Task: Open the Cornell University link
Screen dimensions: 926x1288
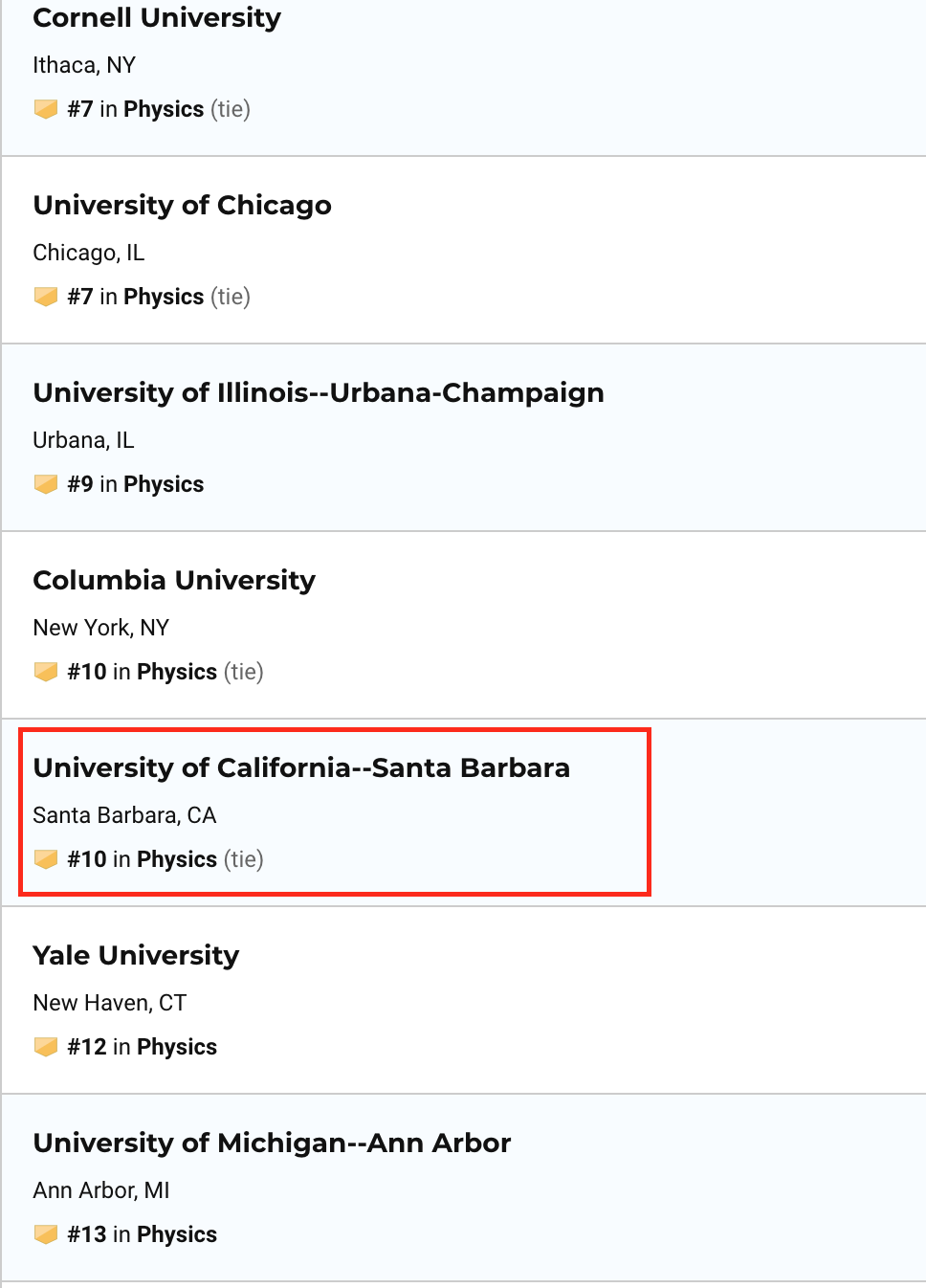Action: [157, 18]
